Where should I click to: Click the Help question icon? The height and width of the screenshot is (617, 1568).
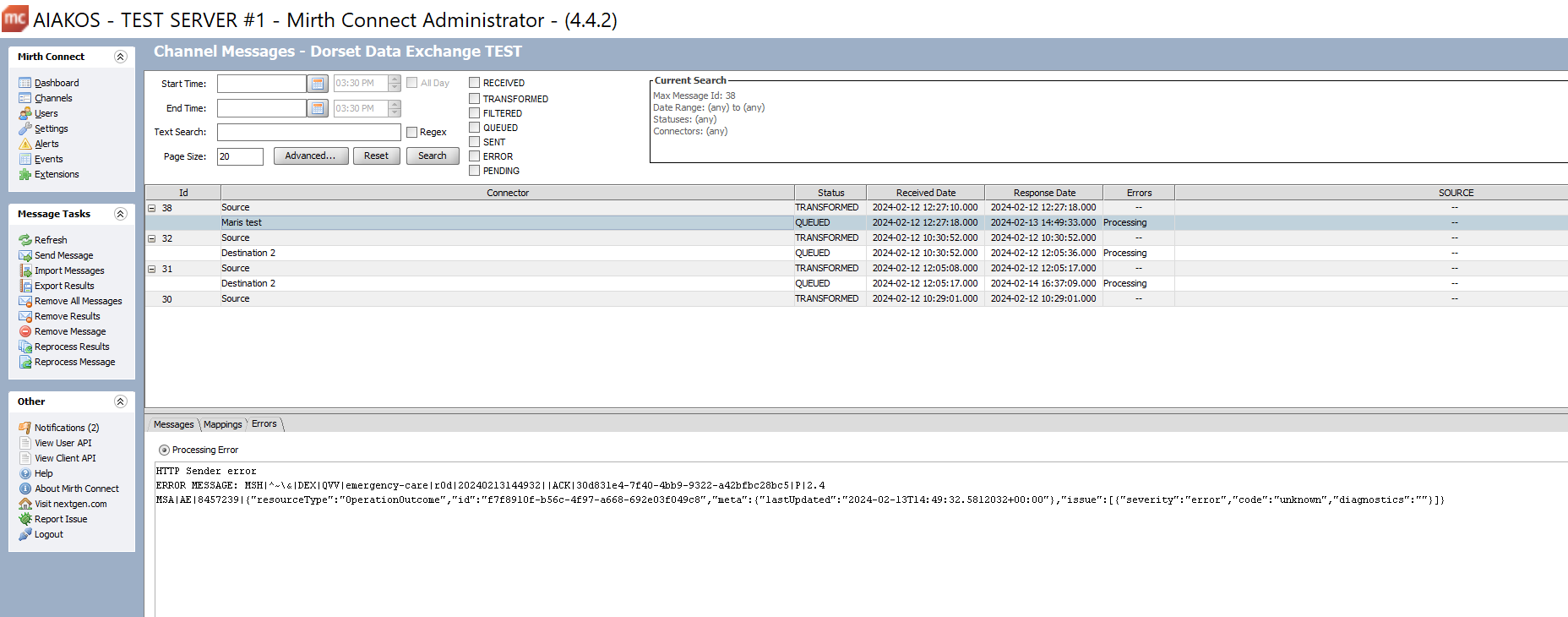[x=25, y=473]
